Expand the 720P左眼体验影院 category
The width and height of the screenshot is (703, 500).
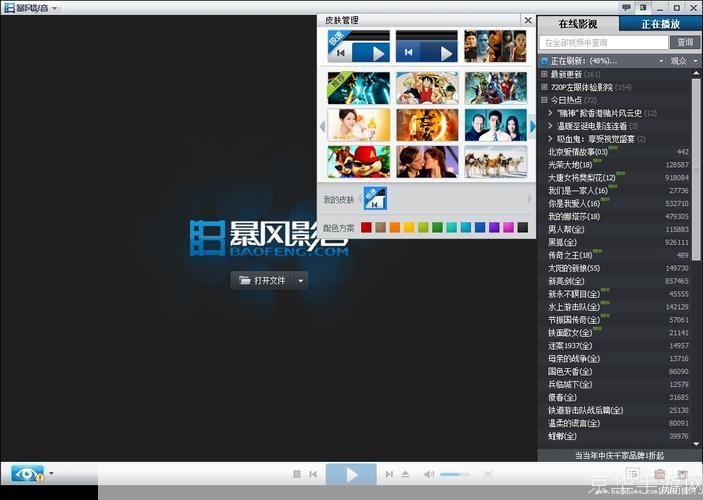tap(544, 87)
